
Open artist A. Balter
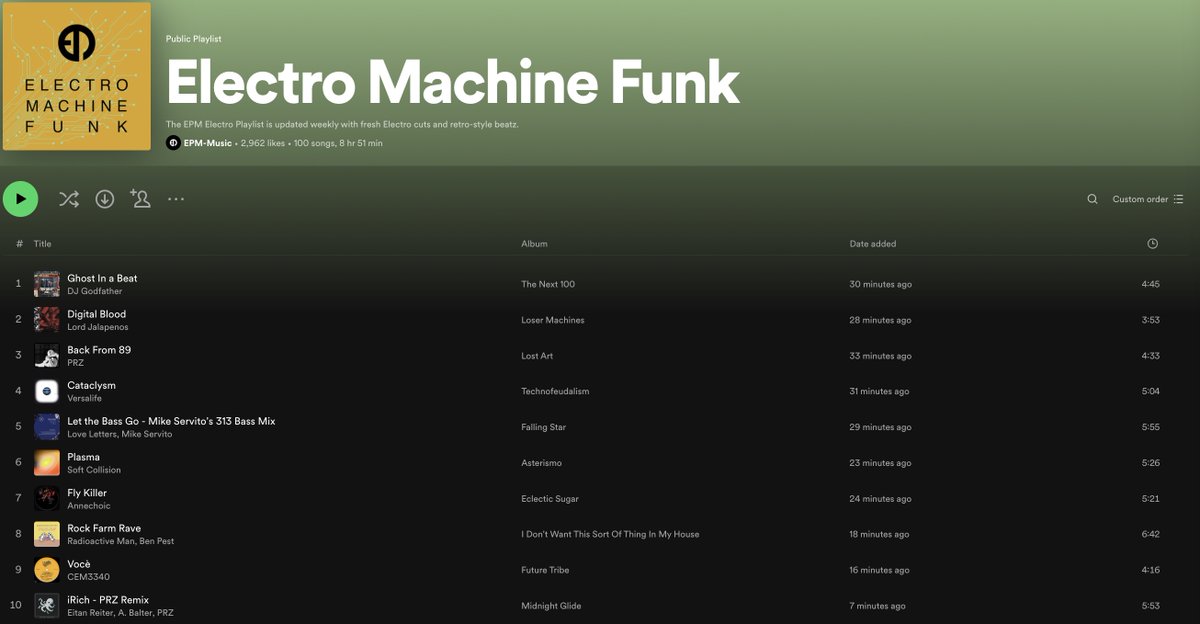pos(134,613)
